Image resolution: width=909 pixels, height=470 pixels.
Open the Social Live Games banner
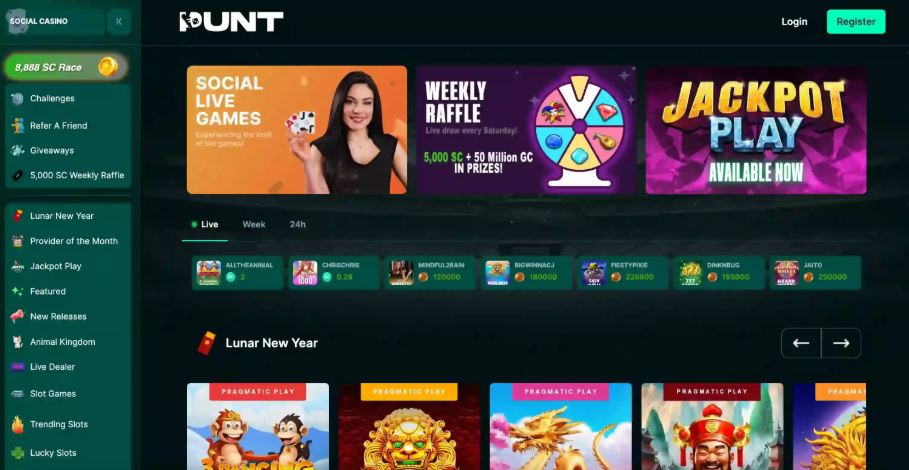[x=297, y=130]
